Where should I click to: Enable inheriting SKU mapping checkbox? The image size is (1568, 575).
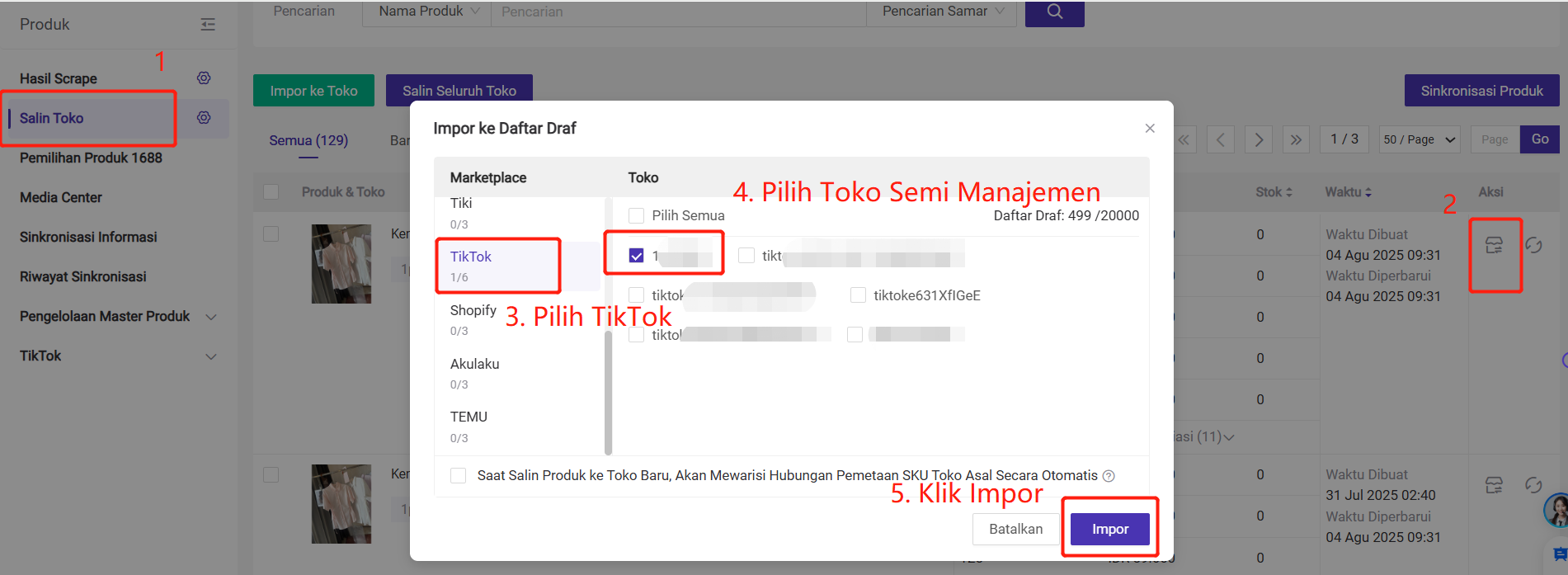[459, 476]
